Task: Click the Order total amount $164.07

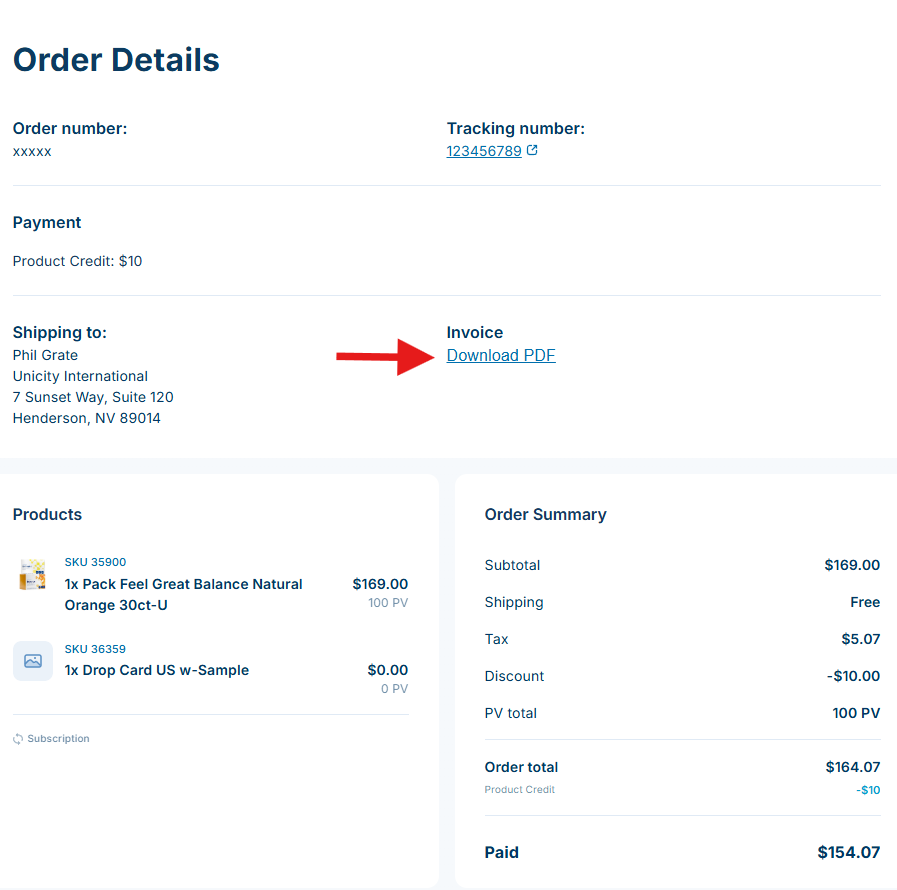Action: (852, 767)
